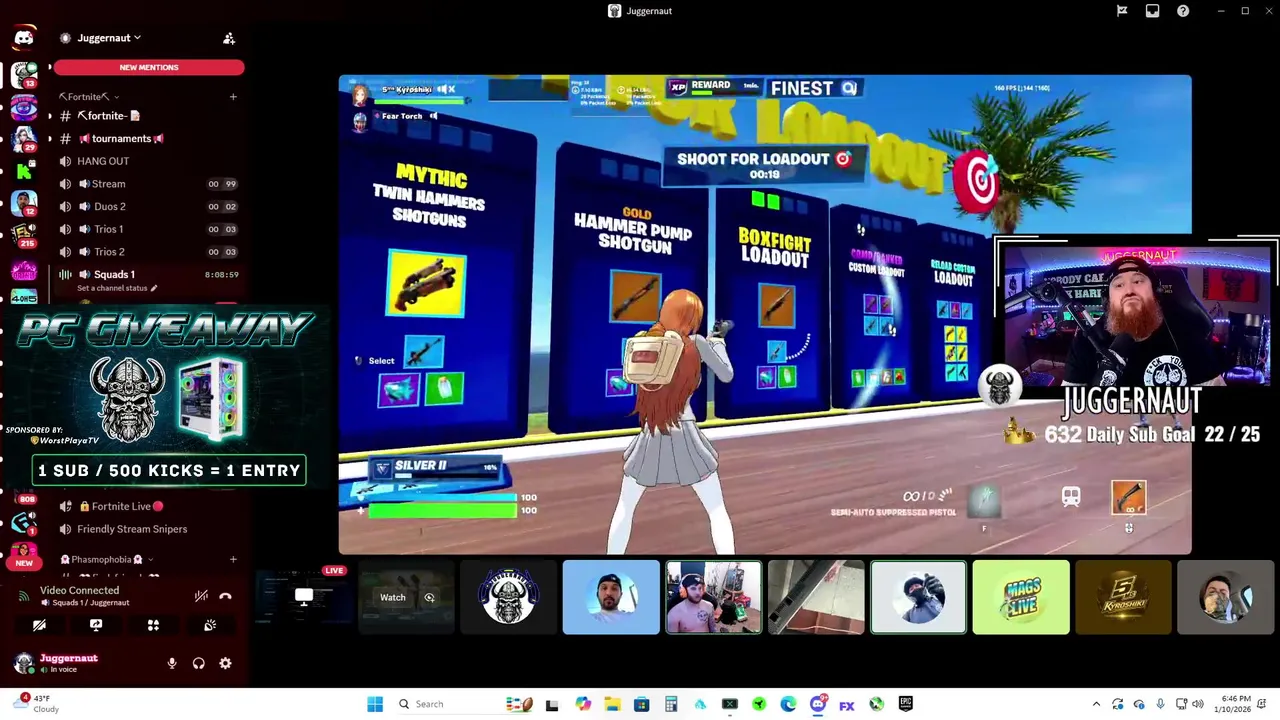Image resolution: width=1280 pixels, height=720 pixels.
Task: Click the Squads 1 / Juggernaut voice label
Action: (84, 603)
